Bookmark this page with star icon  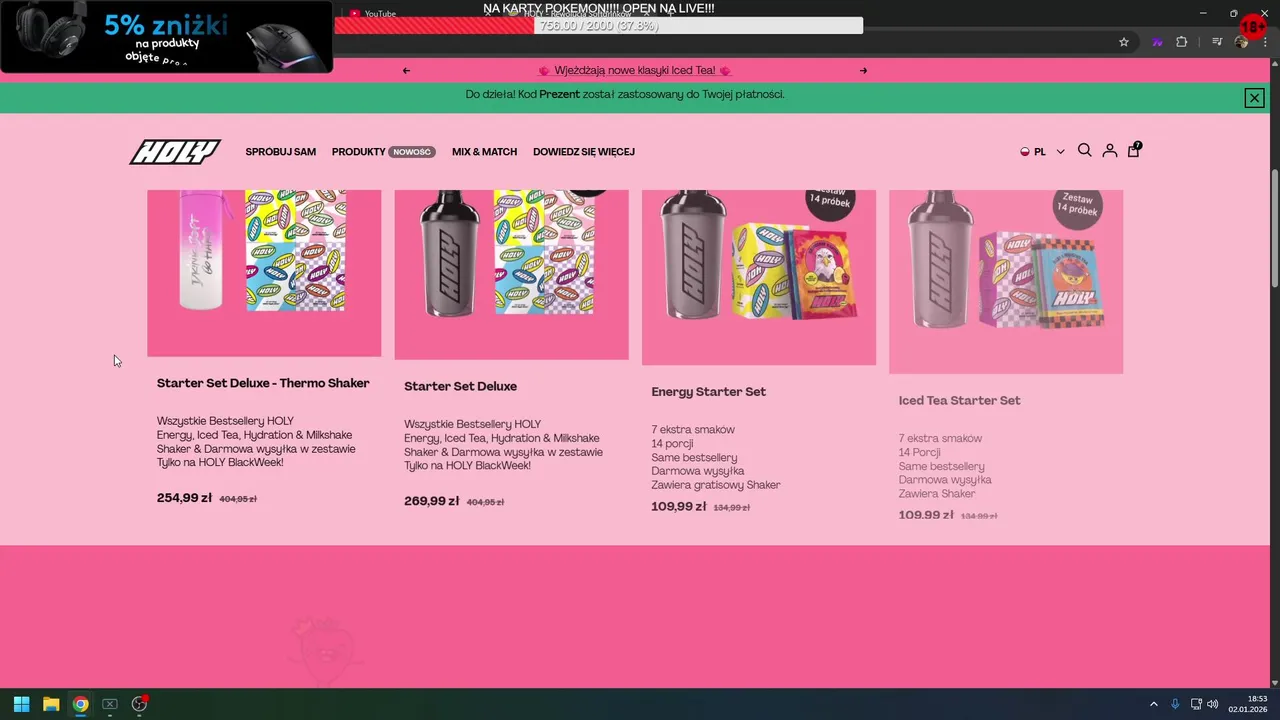click(x=1124, y=42)
